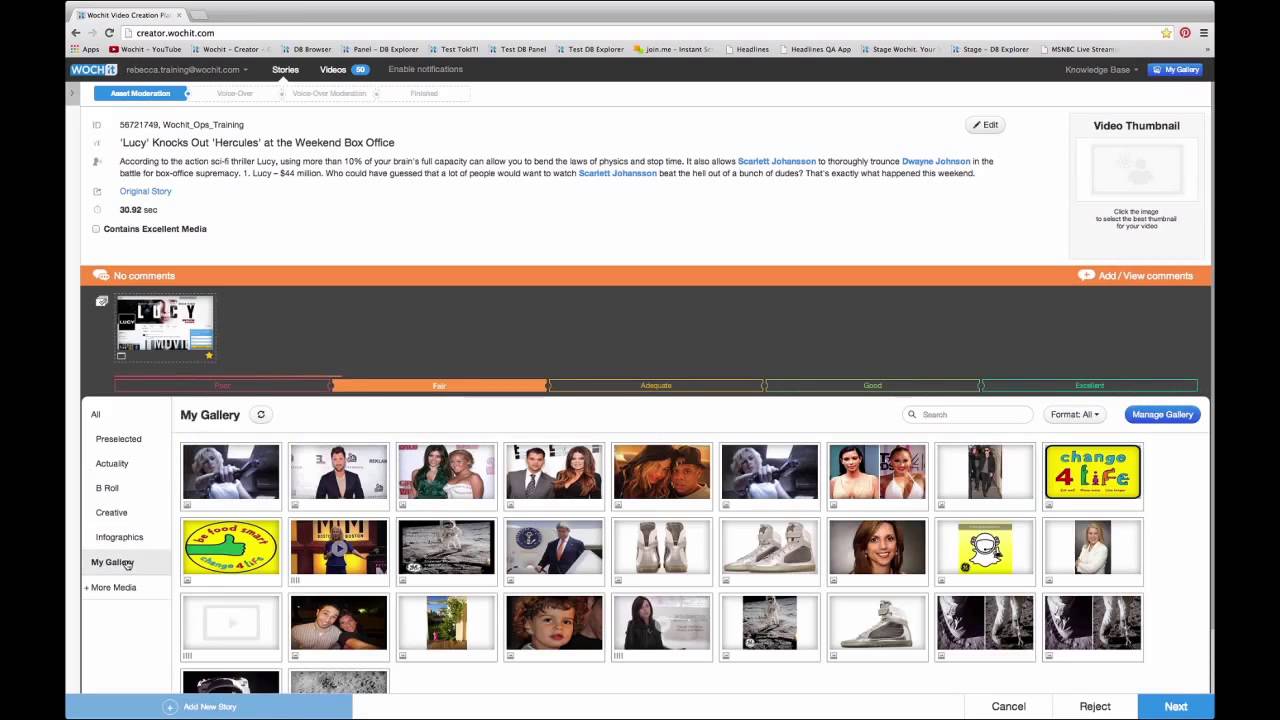Select the video thumbnail placeholder image

pyautogui.click(x=1136, y=171)
